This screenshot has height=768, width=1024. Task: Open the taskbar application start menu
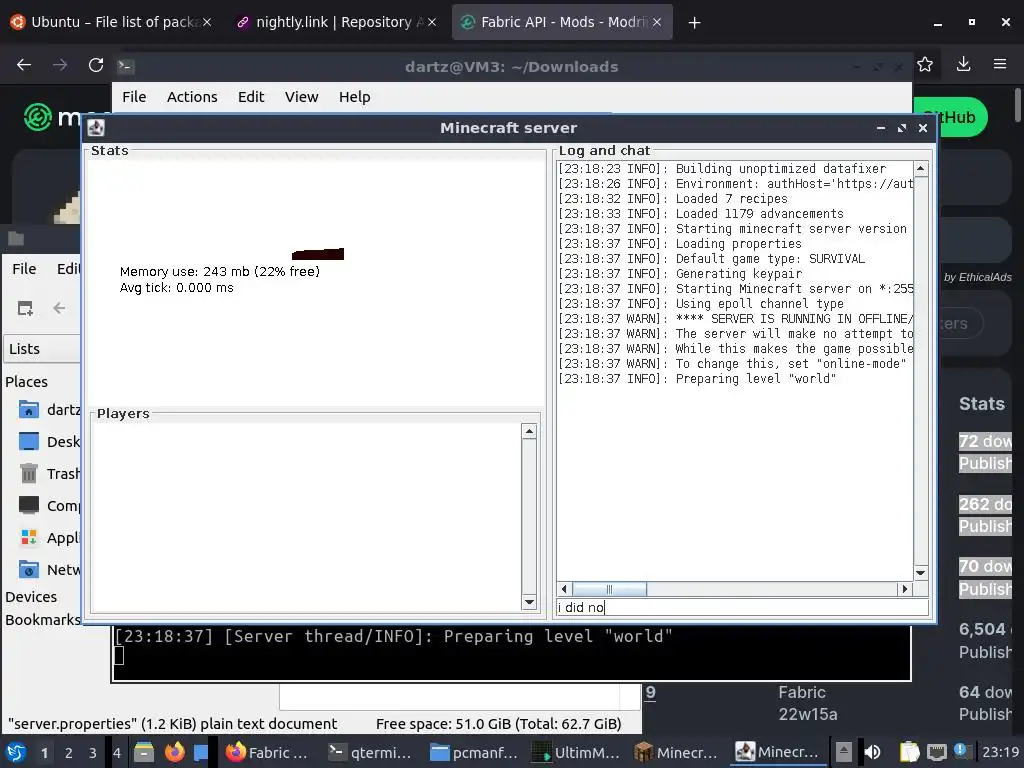pyautogui.click(x=16, y=752)
